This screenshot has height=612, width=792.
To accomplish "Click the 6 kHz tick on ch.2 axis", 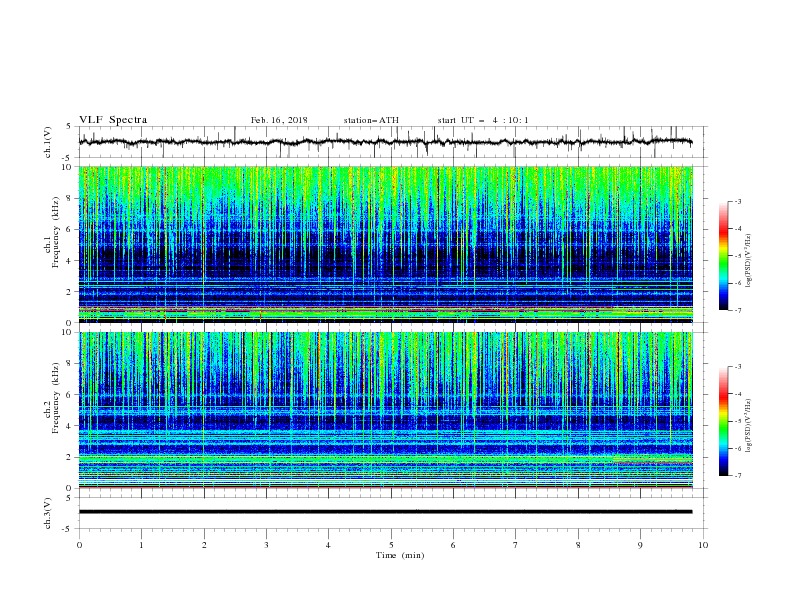I will click(70, 395).
